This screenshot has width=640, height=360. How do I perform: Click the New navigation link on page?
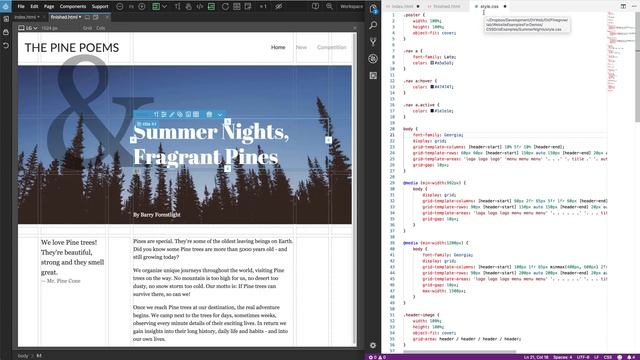301,47
